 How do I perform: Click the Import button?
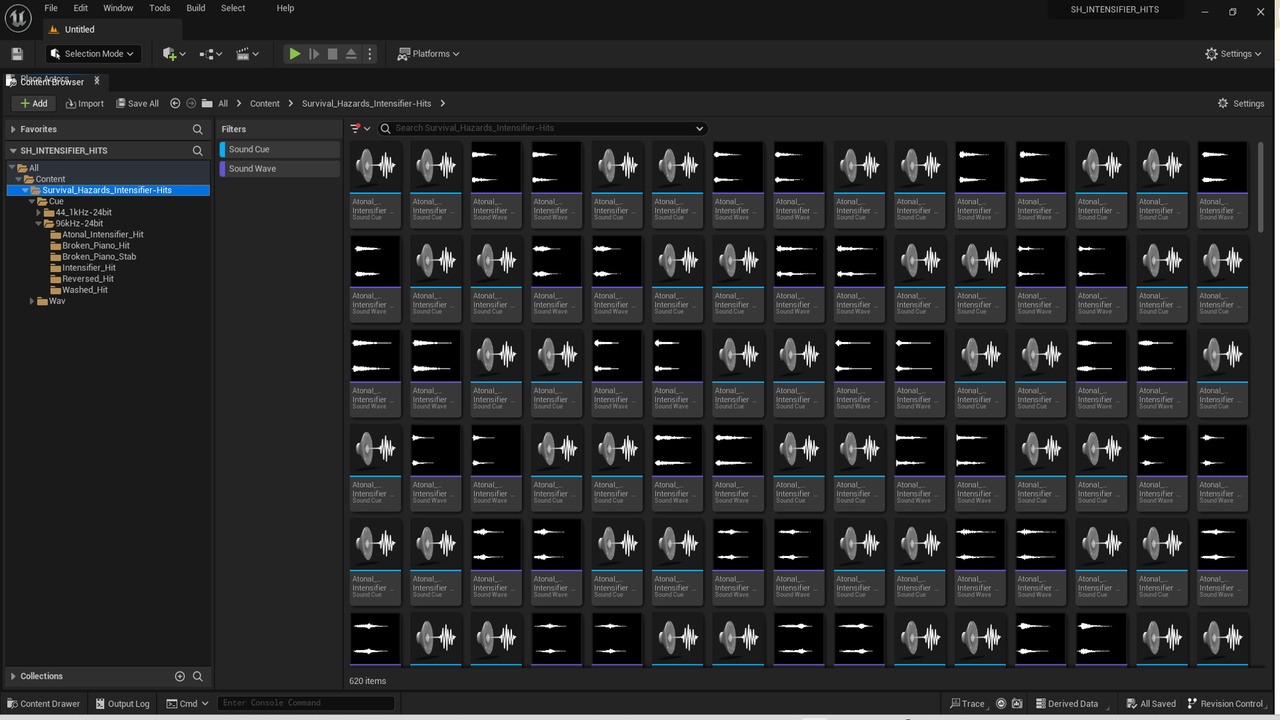pyautogui.click(x=84, y=103)
